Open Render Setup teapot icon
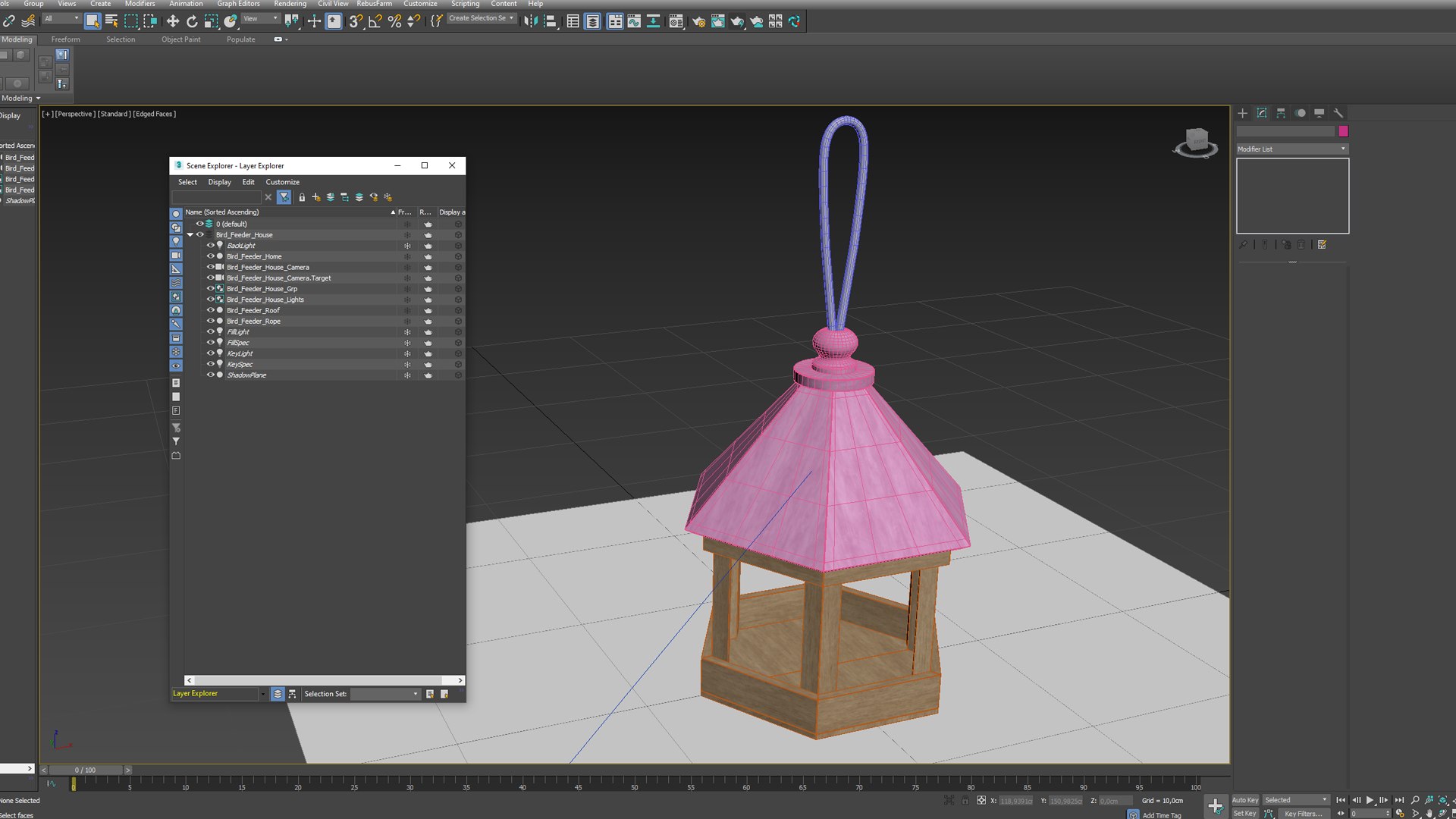The image size is (1456, 819). [698, 21]
